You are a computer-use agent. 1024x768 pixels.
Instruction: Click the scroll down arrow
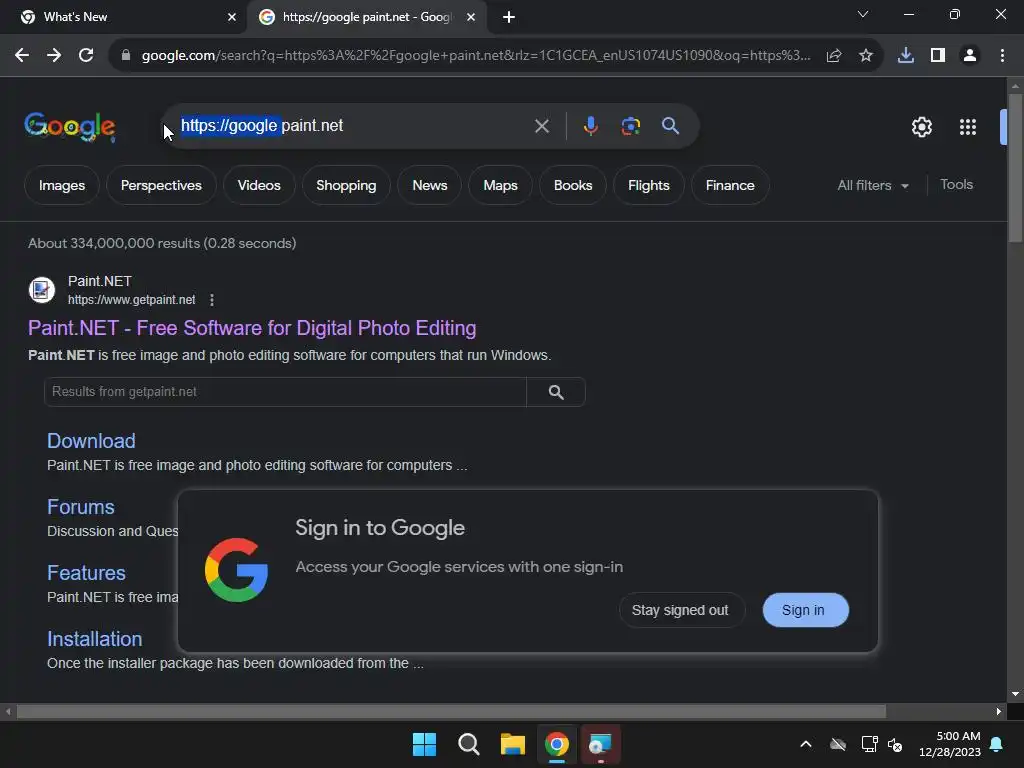coord(1016,694)
